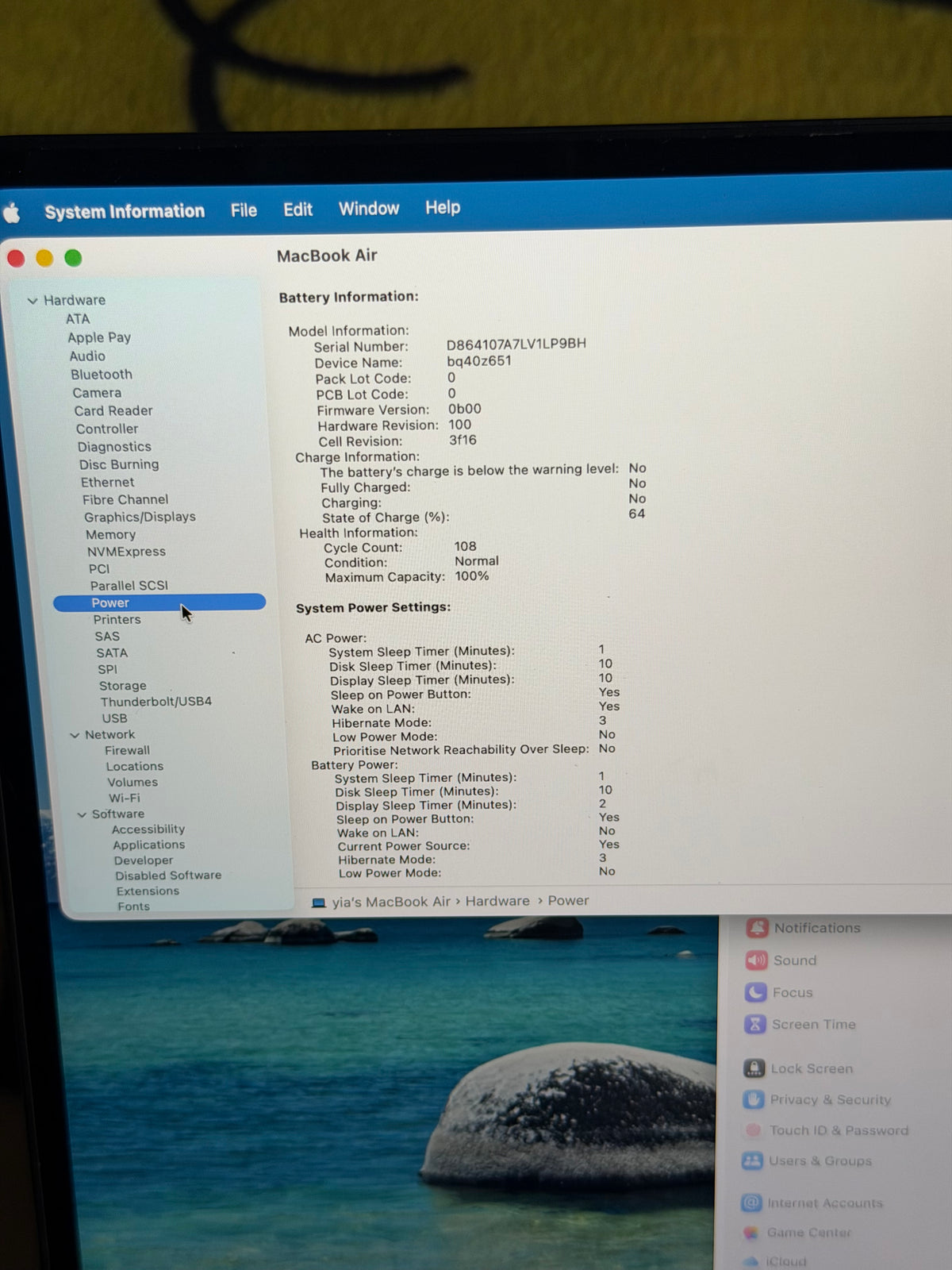This screenshot has width=952, height=1270.
Task: Open the Edit menu
Action: click(x=297, y=210)
